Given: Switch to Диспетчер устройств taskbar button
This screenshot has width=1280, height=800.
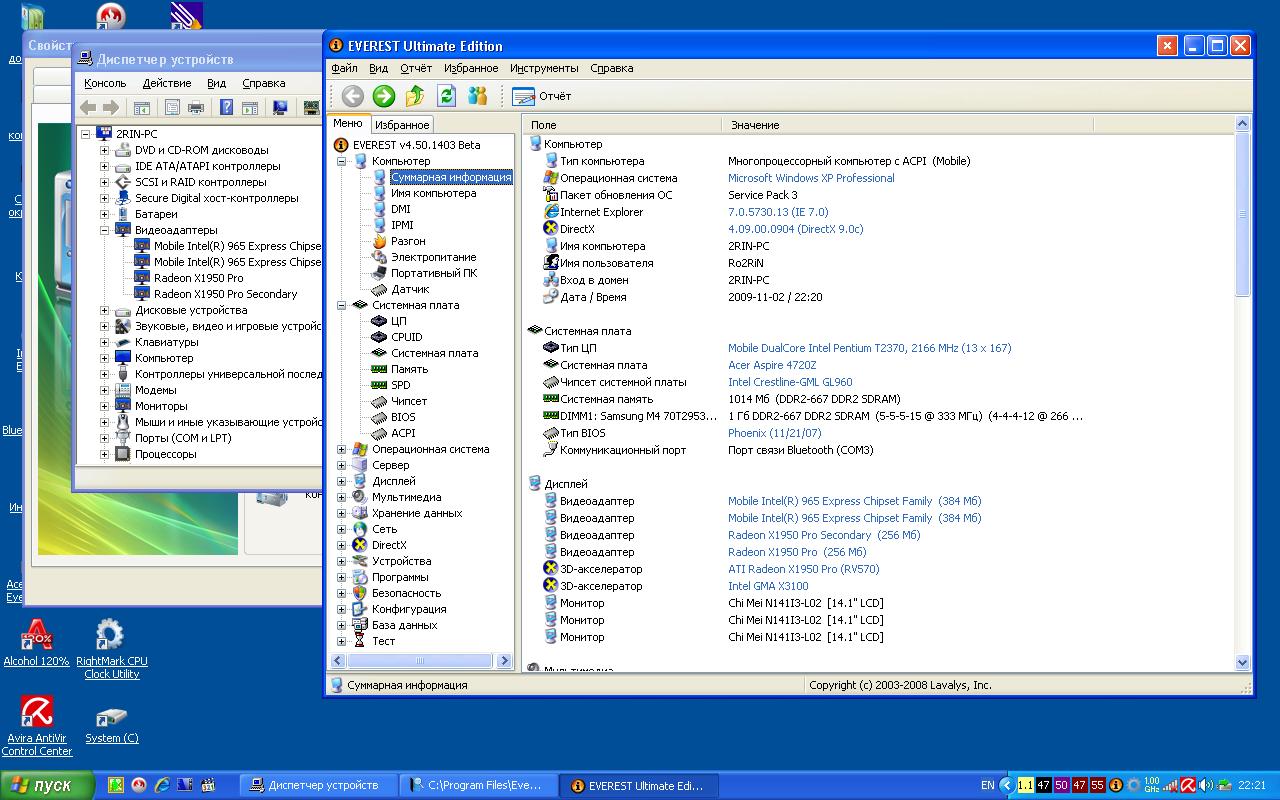Looking at the screenshot, I should 321,785.
